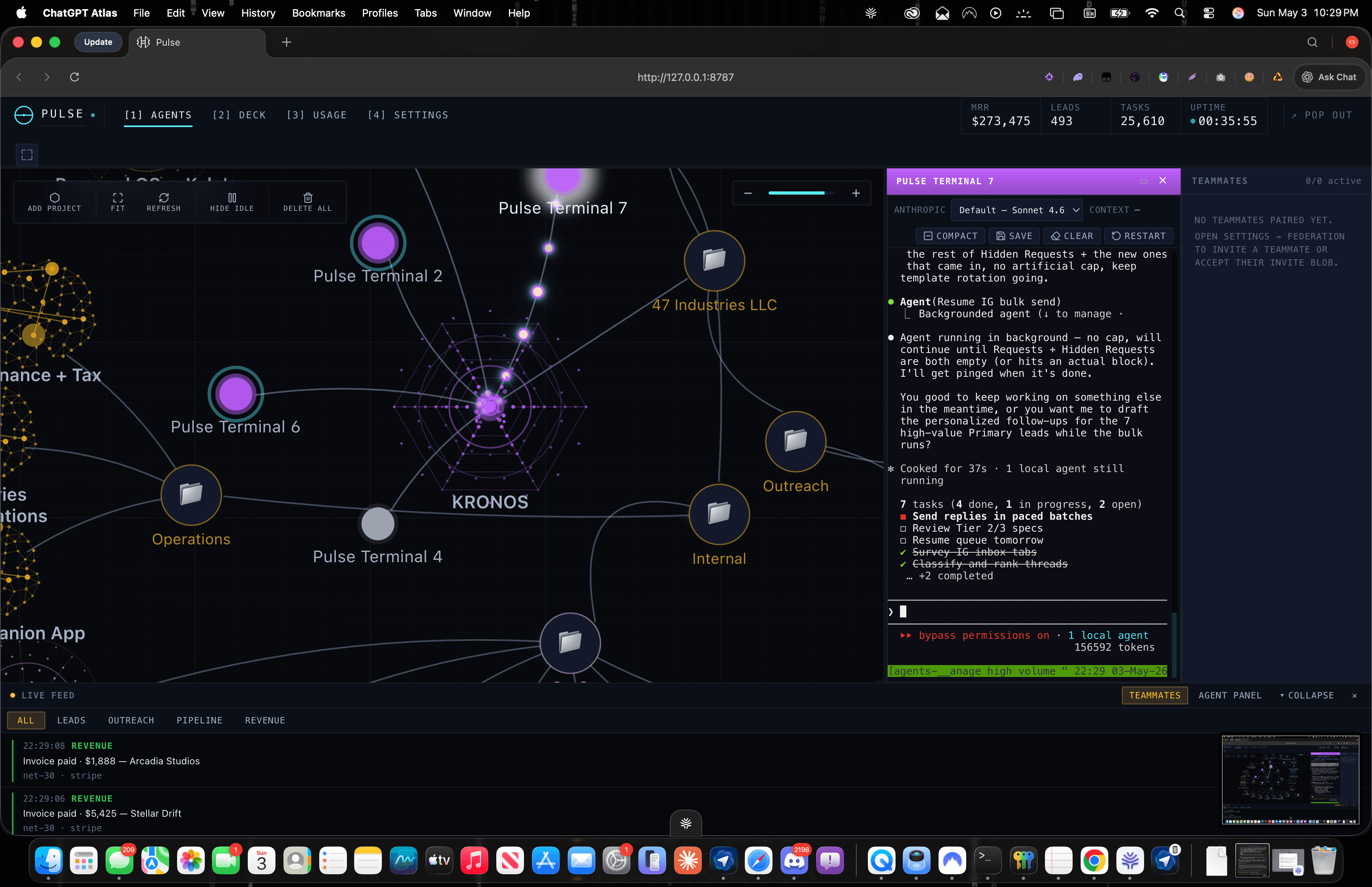Click the "bypass permissions on" status text
The width and height of the screenshot is (1372, 887).
click(x=983, y=635)
